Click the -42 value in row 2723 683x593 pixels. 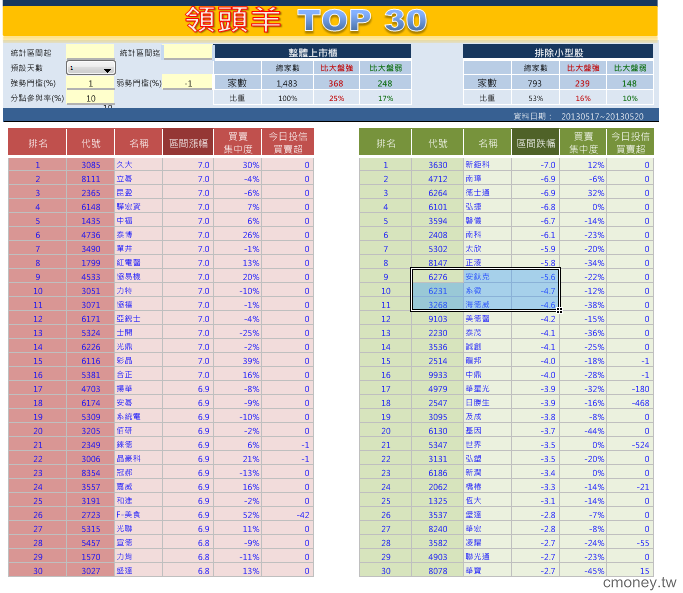[x=287, y=515]
